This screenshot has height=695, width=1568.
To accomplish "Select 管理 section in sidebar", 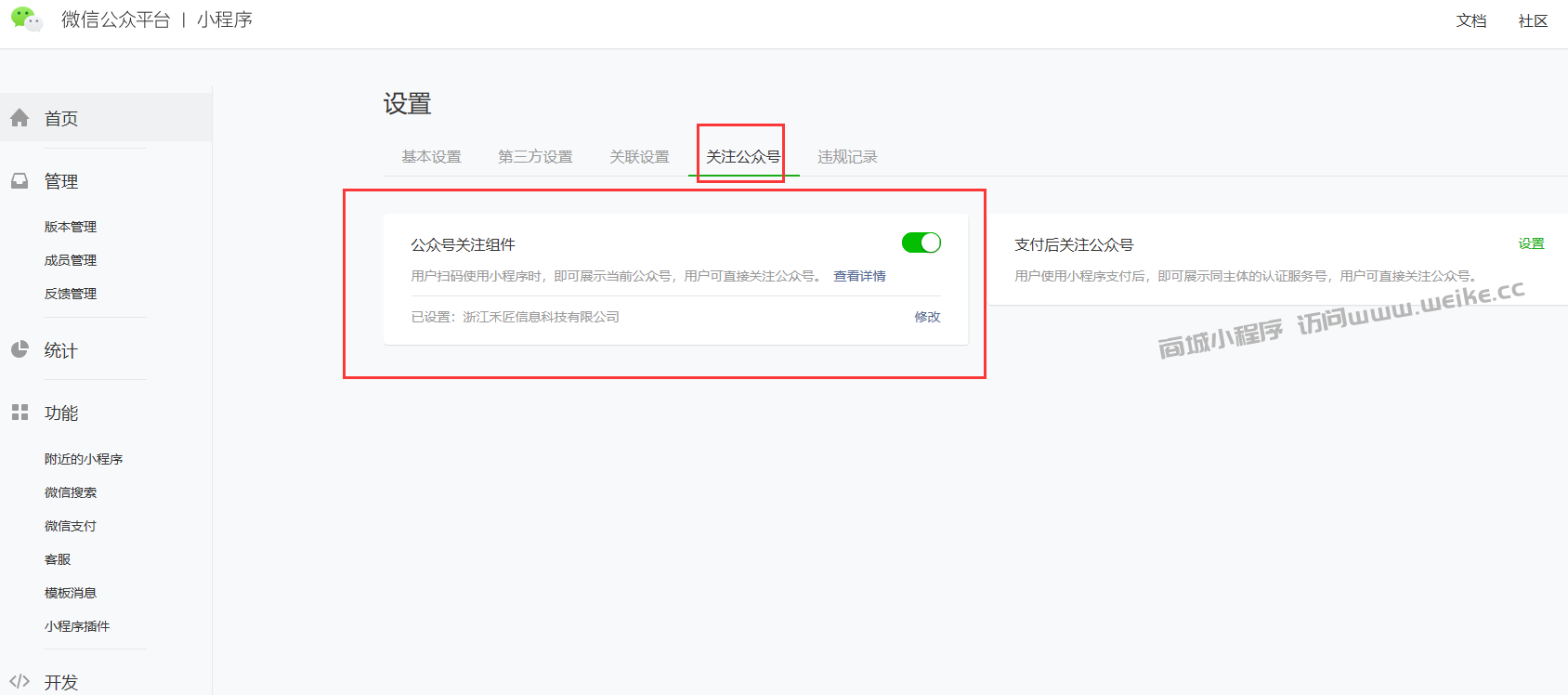I will (61, 181).
